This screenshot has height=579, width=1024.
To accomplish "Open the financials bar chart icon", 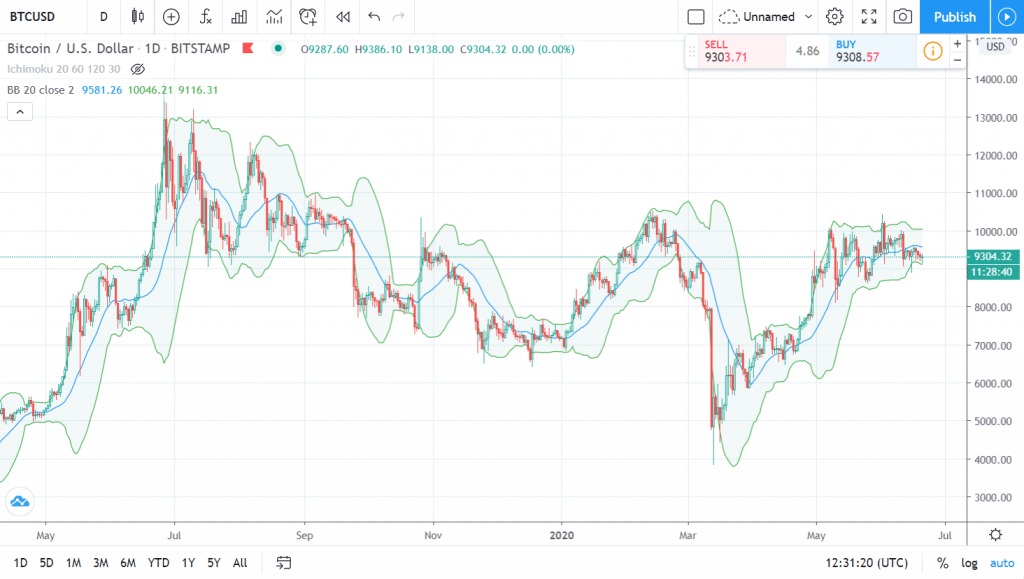I will (x=239, y=17).
